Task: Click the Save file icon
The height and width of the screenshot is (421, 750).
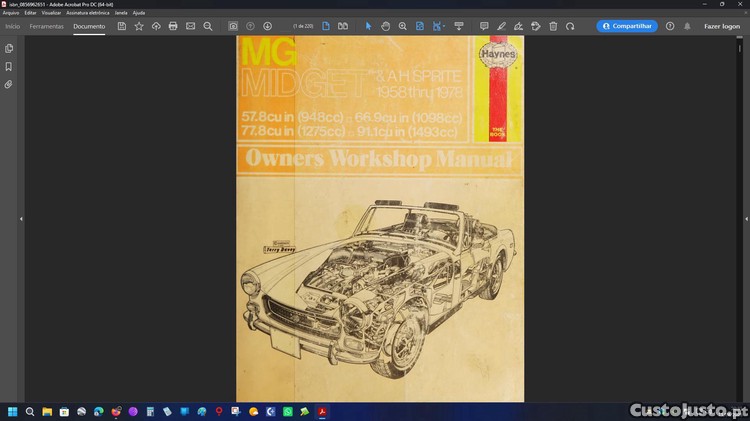Action: tap(121, 26)
